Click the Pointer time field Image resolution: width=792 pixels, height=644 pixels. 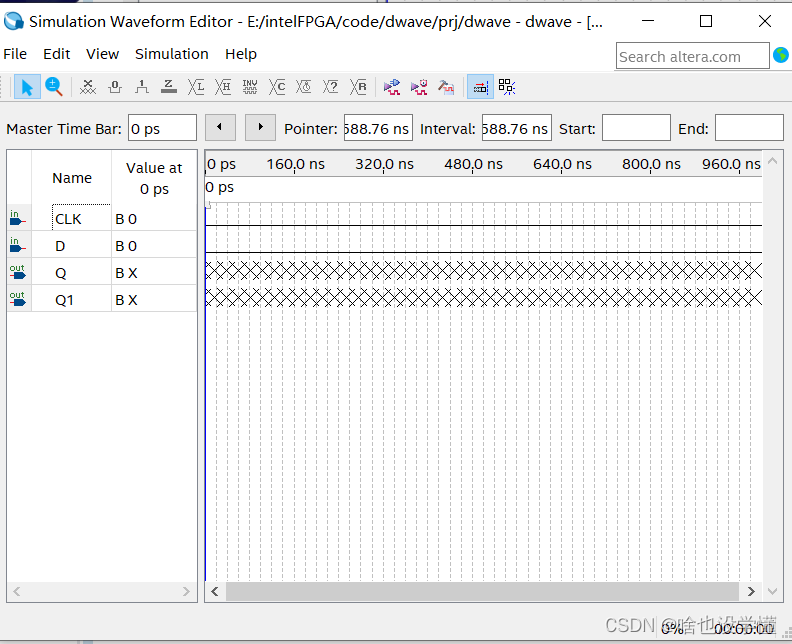pyautogui.click(x=378, y=128)
